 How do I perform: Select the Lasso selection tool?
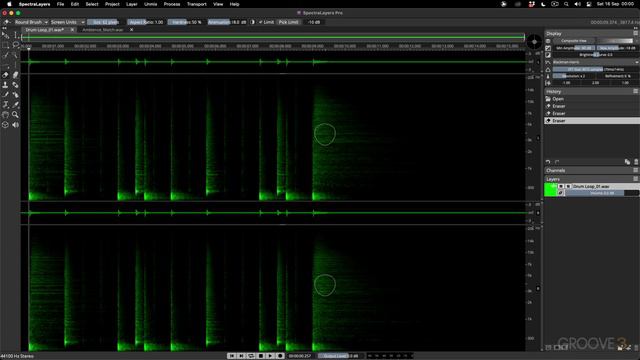(x=15, y=45)
